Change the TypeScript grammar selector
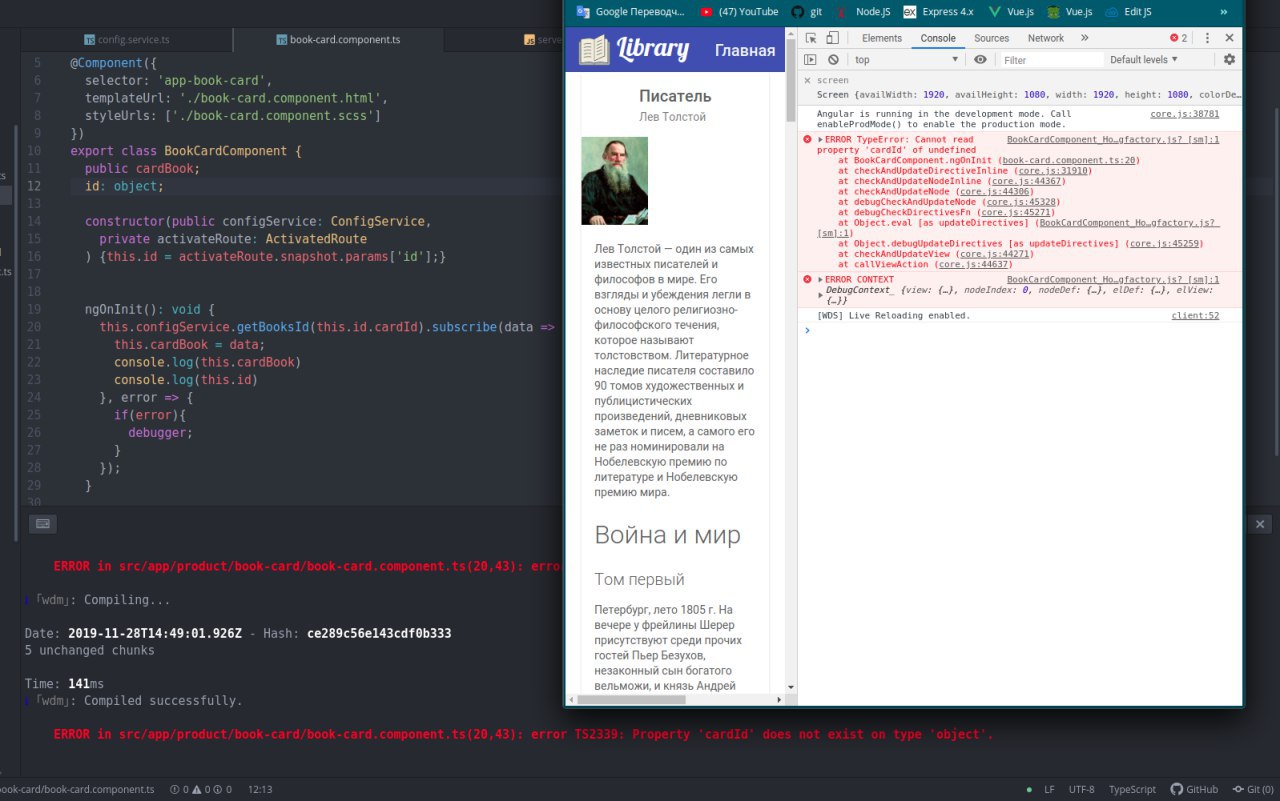 [x=1132, y=789]
